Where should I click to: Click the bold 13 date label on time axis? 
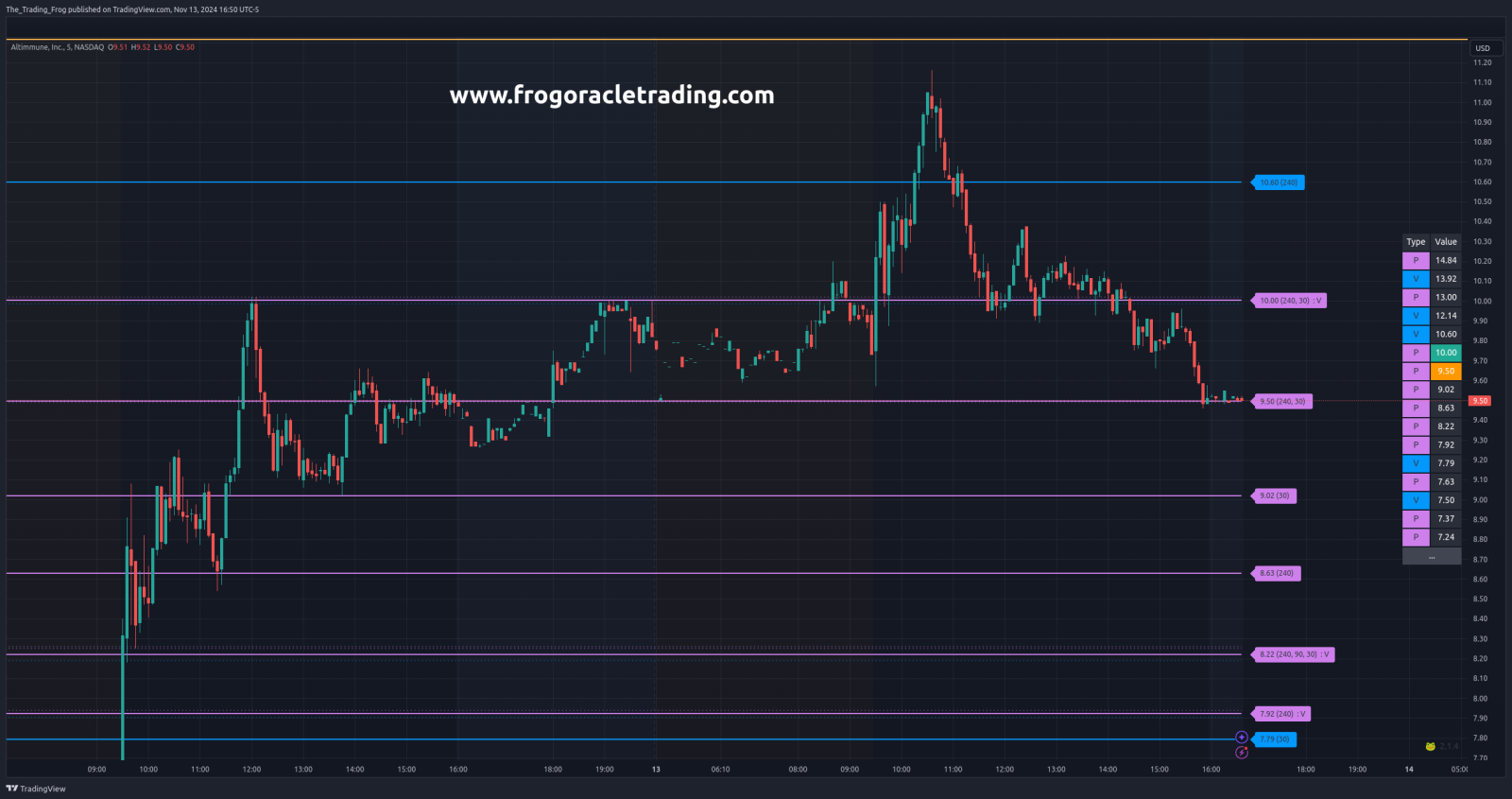(x=656, y=770)
